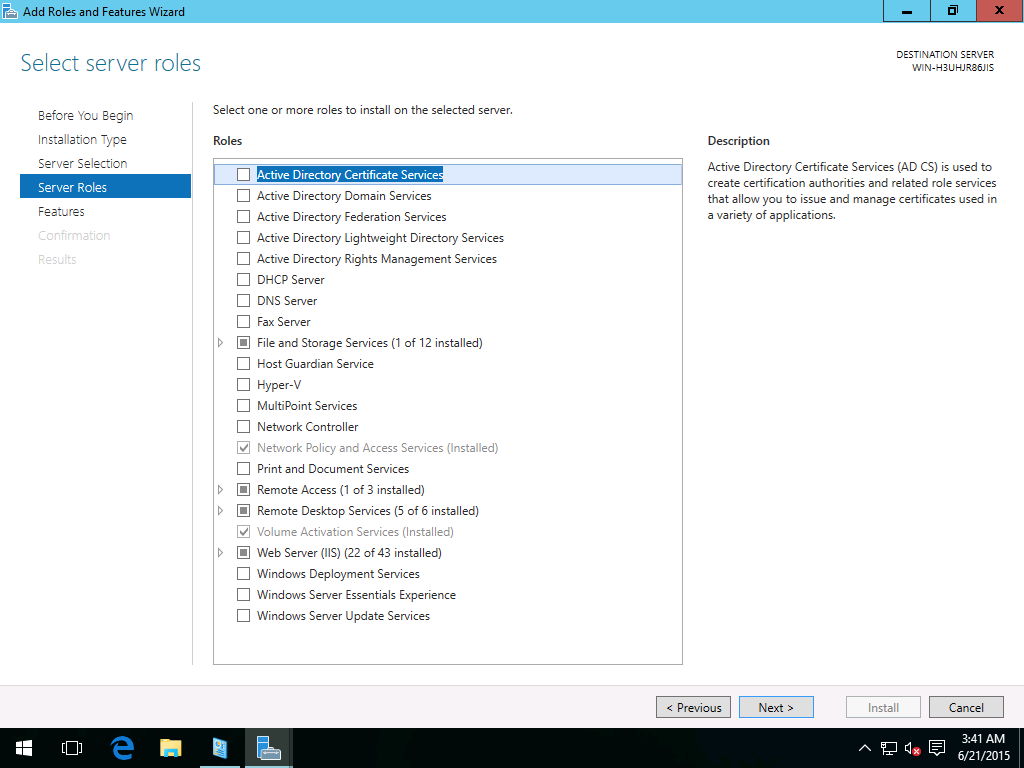The width and height of the screenshot is (1024, 768).
Task: Open File Explorer from the taskbar
Action: pos(171,748)
